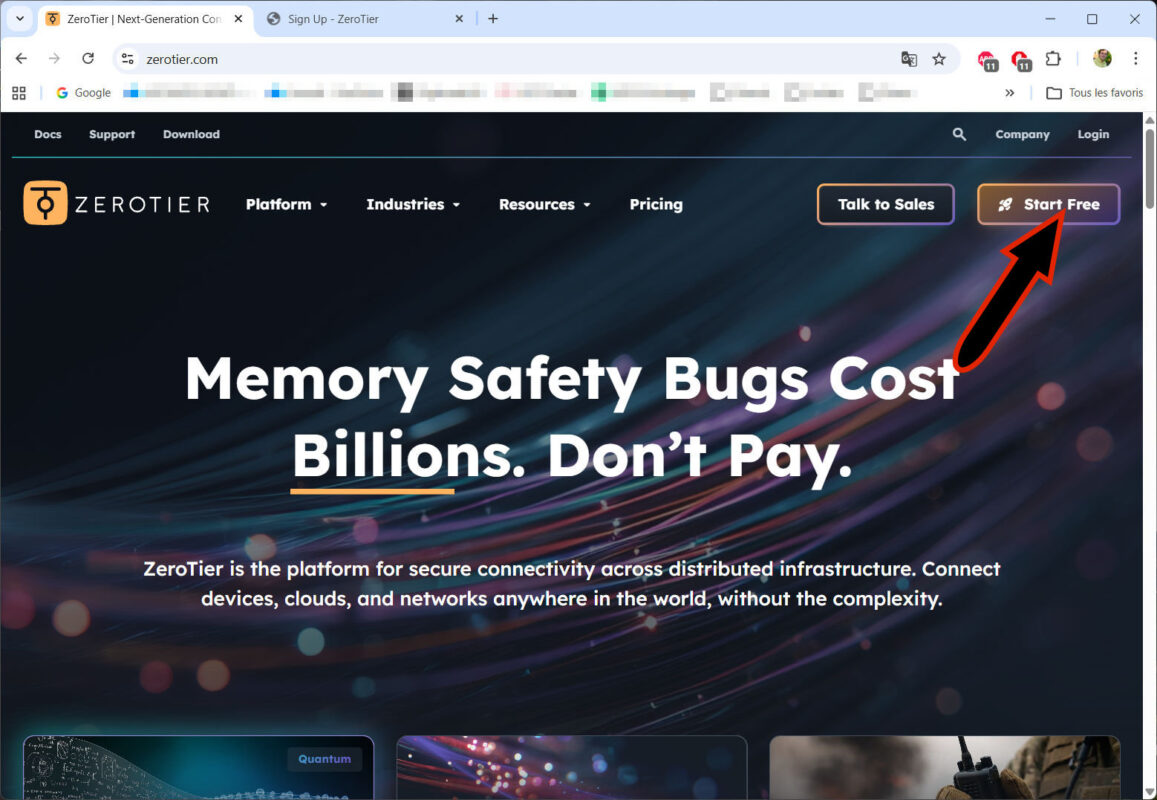The width and height of the screenshot is (1157, 800).
Task: Open a new browser tab
Action: pyautogui.click(x=493, y=18)
